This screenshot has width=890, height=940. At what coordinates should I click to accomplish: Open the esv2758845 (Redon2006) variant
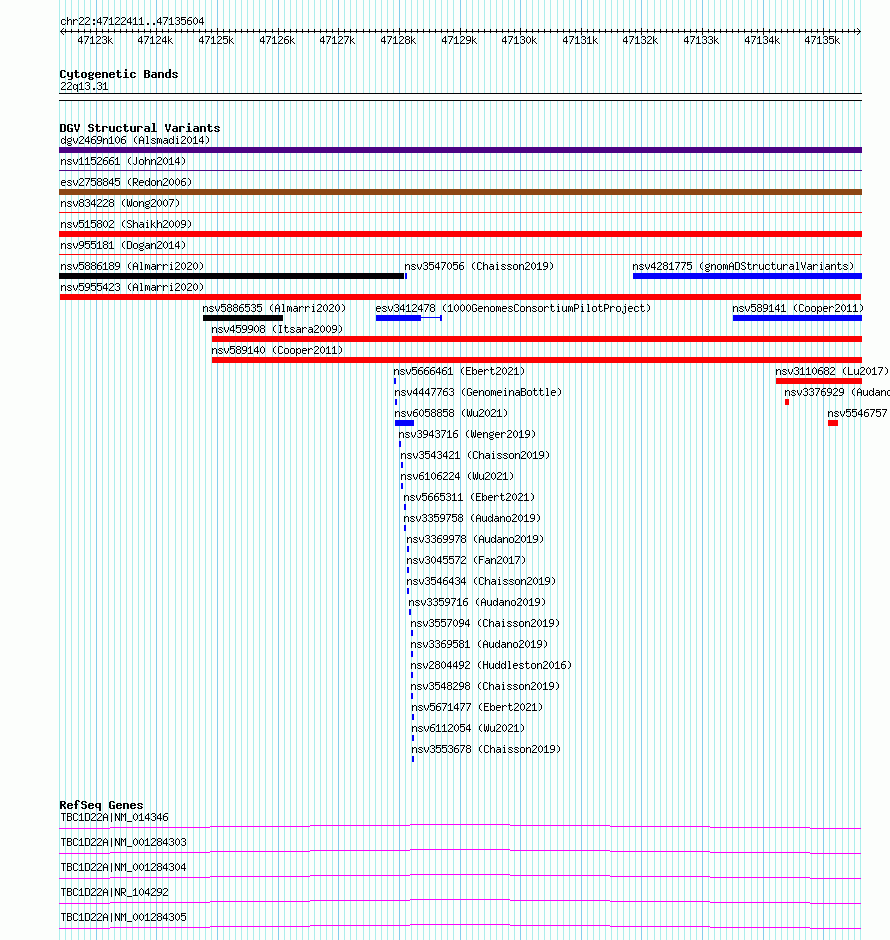126,182
